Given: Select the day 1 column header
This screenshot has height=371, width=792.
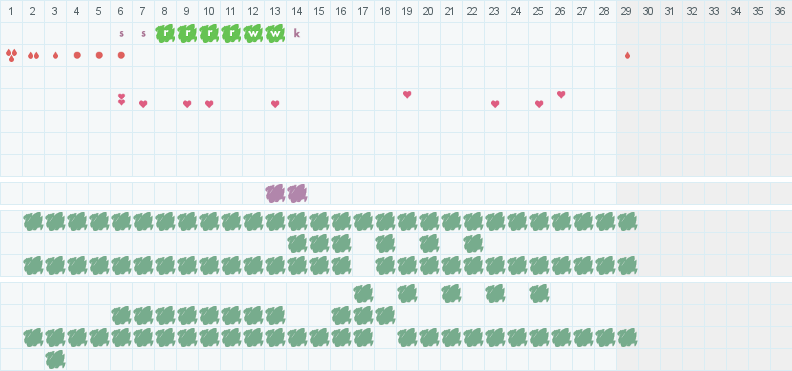Looking at the screenshot, I should [x=11, y=11].
